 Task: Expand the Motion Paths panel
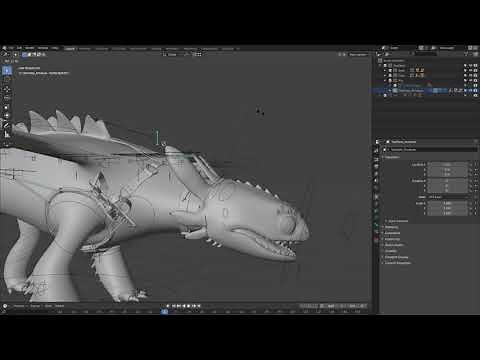coord(394,245)
